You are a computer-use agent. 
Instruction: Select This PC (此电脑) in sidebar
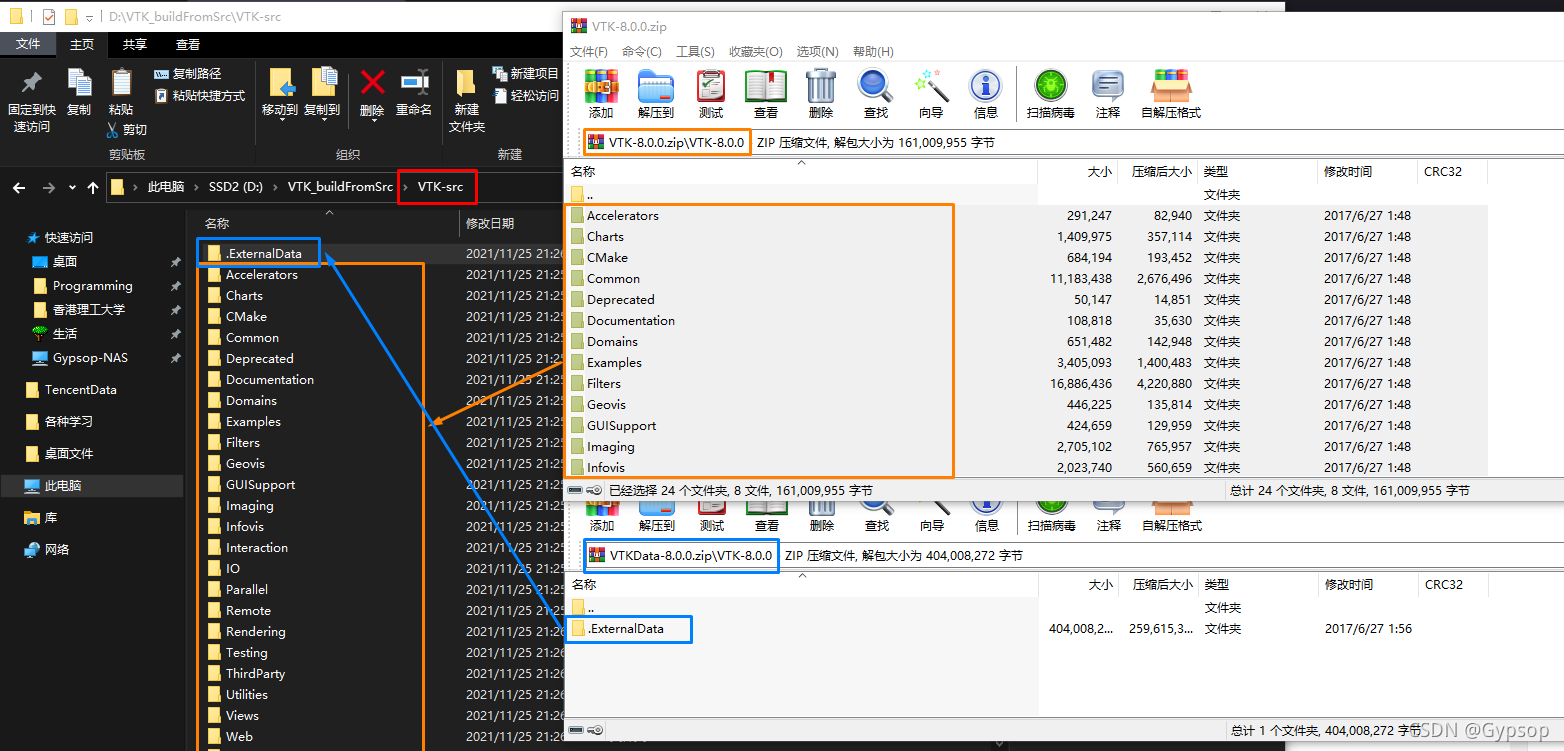[91, 486]
